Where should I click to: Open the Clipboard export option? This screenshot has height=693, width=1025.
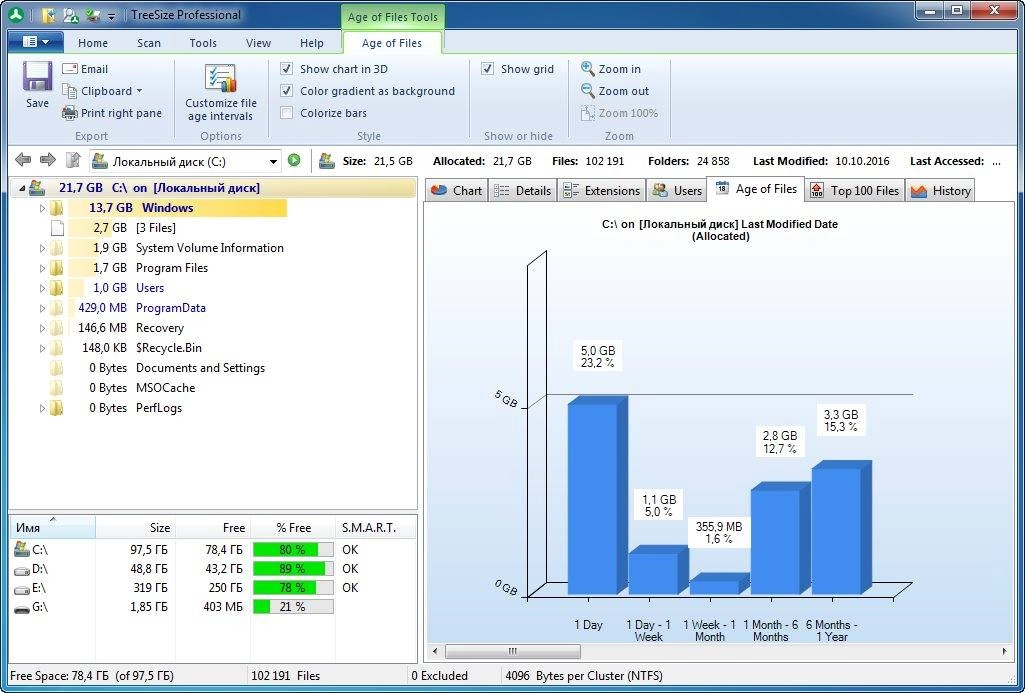(x=102, y=91)
